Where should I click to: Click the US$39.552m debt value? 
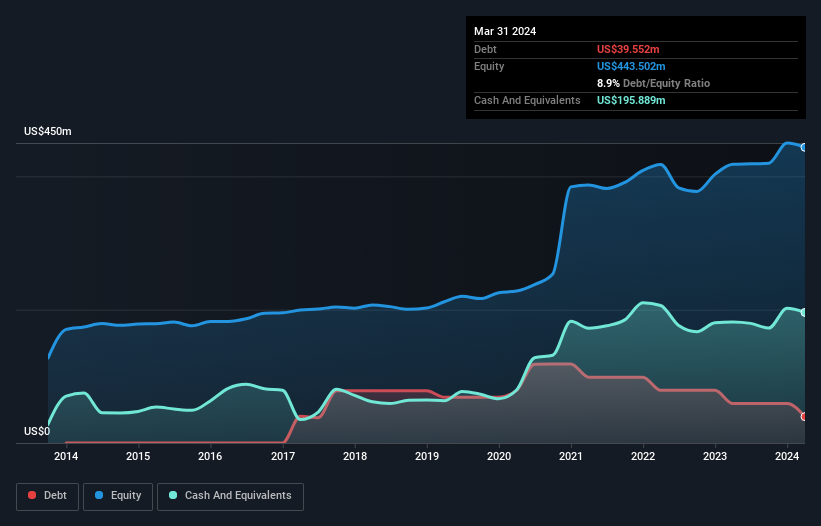tap(628, 49)
